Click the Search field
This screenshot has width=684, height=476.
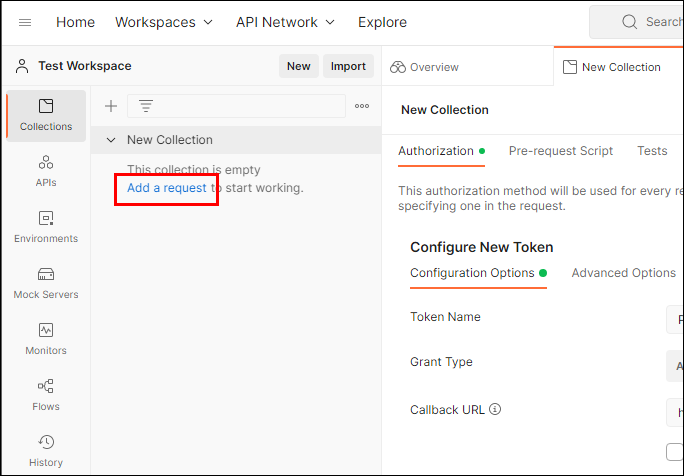(x=637, y=22)
